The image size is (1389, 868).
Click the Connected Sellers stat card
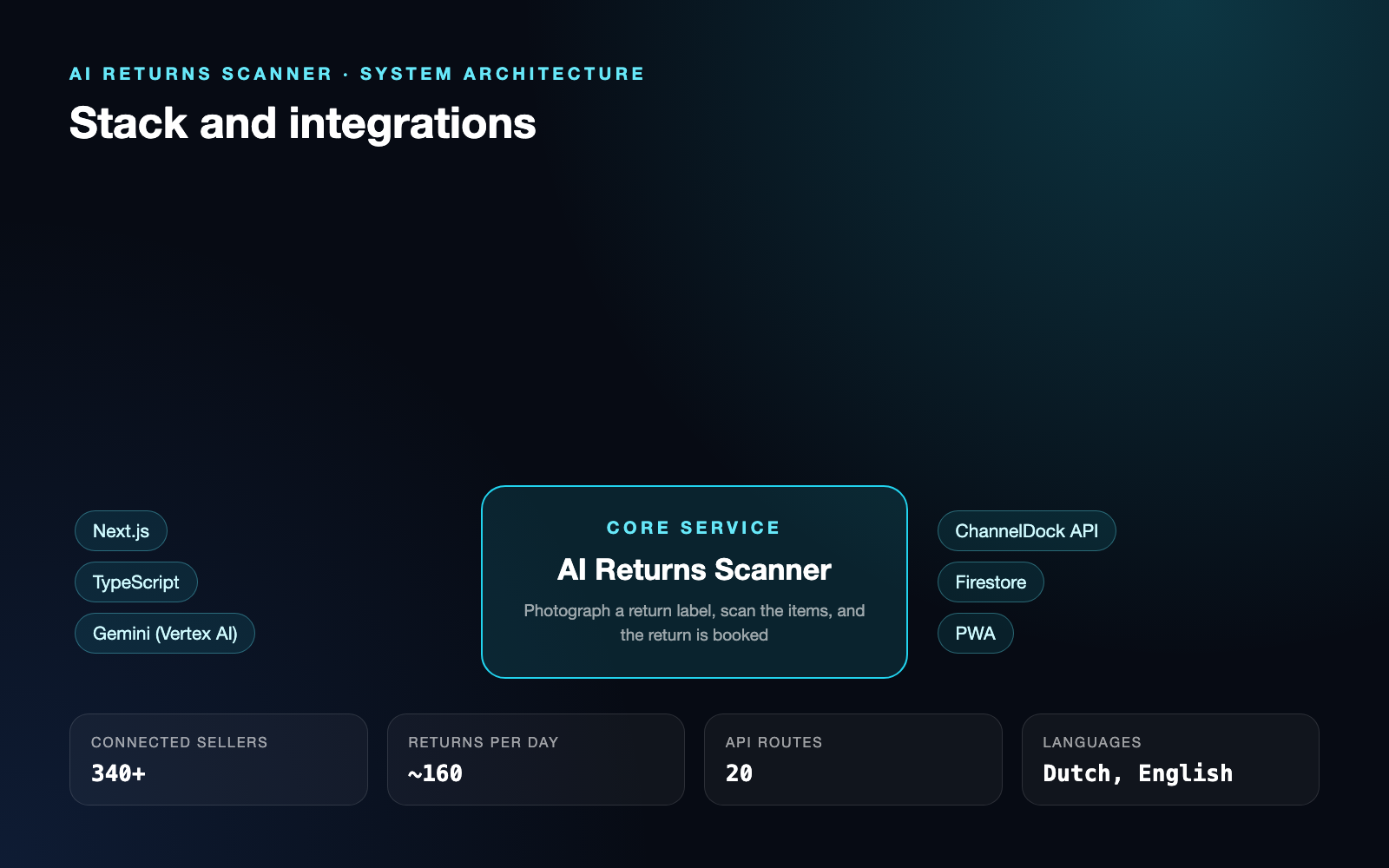pos(219,759)
